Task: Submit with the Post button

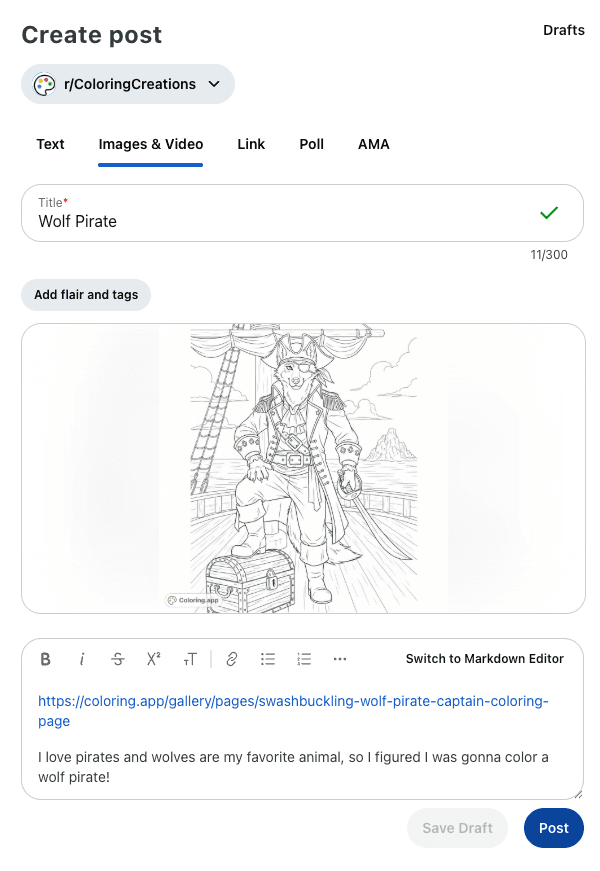Action: pos(553,828)
